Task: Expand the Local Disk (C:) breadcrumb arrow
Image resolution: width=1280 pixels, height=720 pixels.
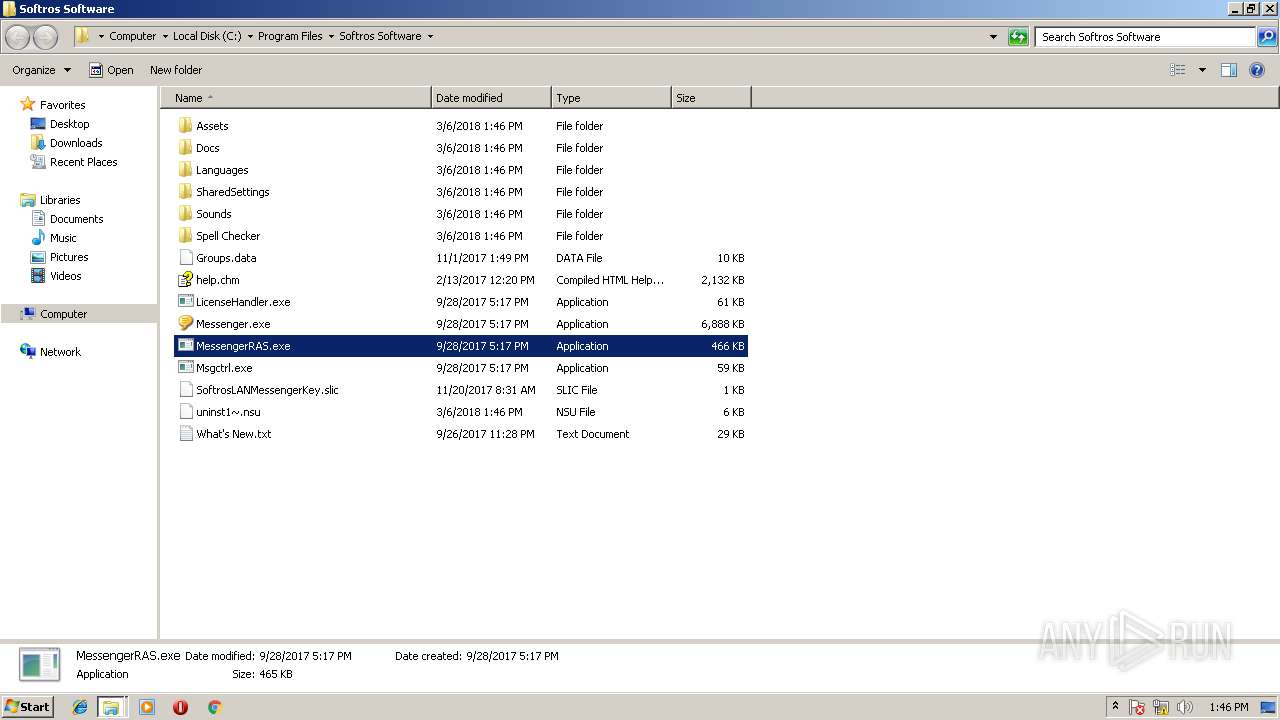Action: tap(250, 37)
